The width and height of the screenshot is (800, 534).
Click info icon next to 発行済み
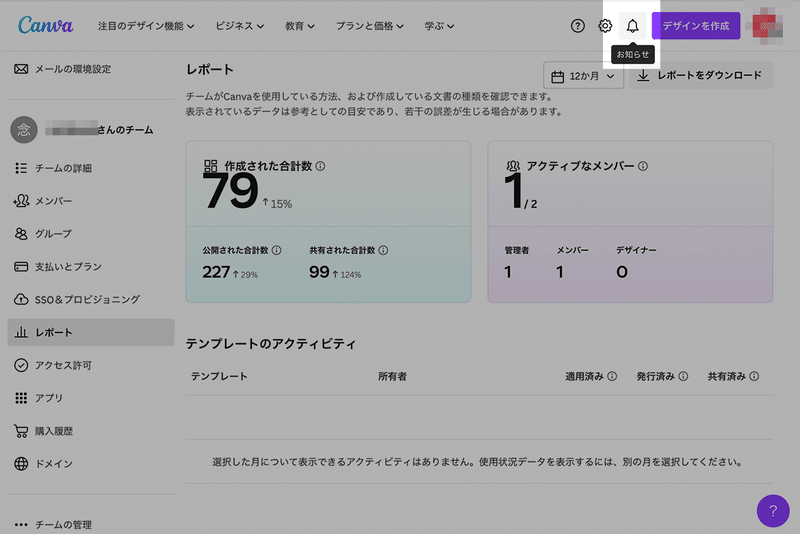click(x=683, y=376)
